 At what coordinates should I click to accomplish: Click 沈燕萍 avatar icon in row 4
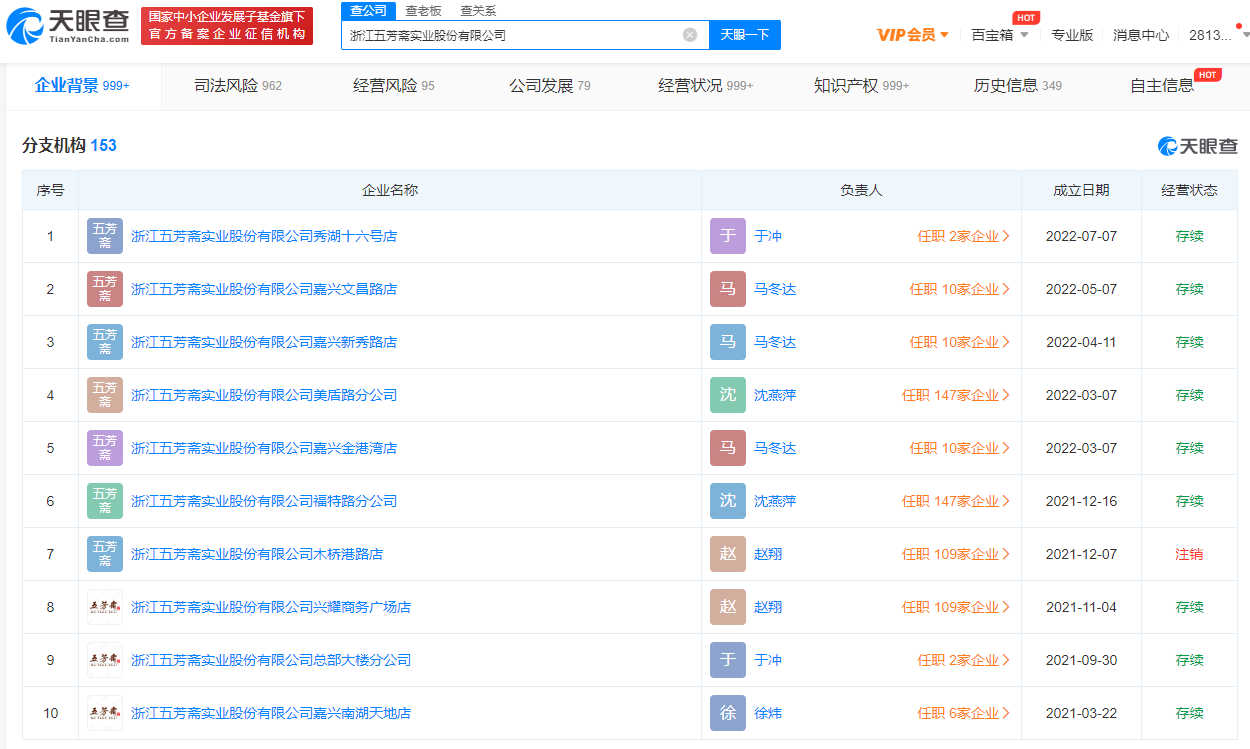pyautogui.click(x=727, y=395)
